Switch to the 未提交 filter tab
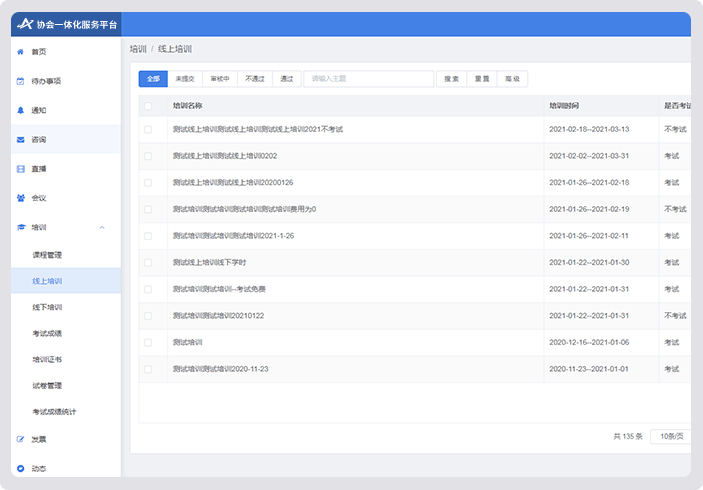This screenshot has width=703, height=490. (x=185, y=79)
